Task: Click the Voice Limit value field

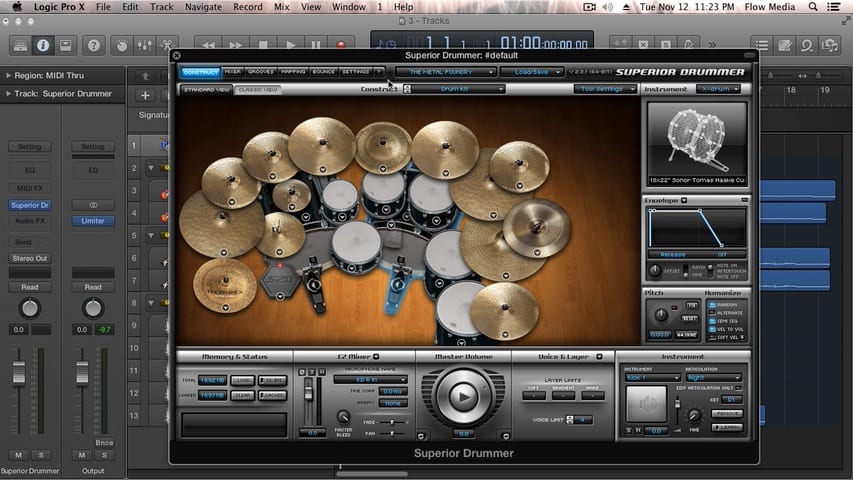Action: (583, 419)
